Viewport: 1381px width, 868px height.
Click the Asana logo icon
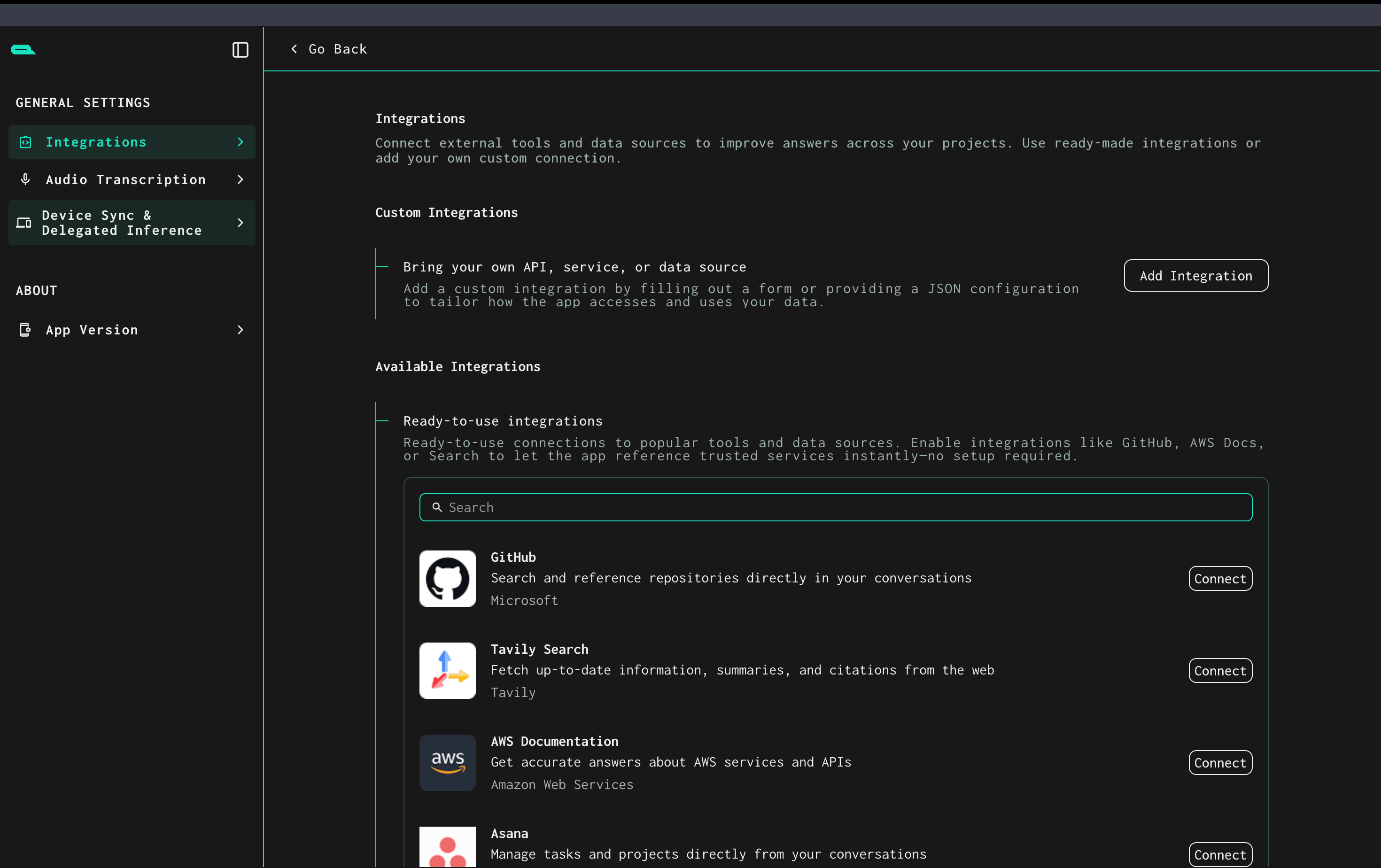(447, 848)
